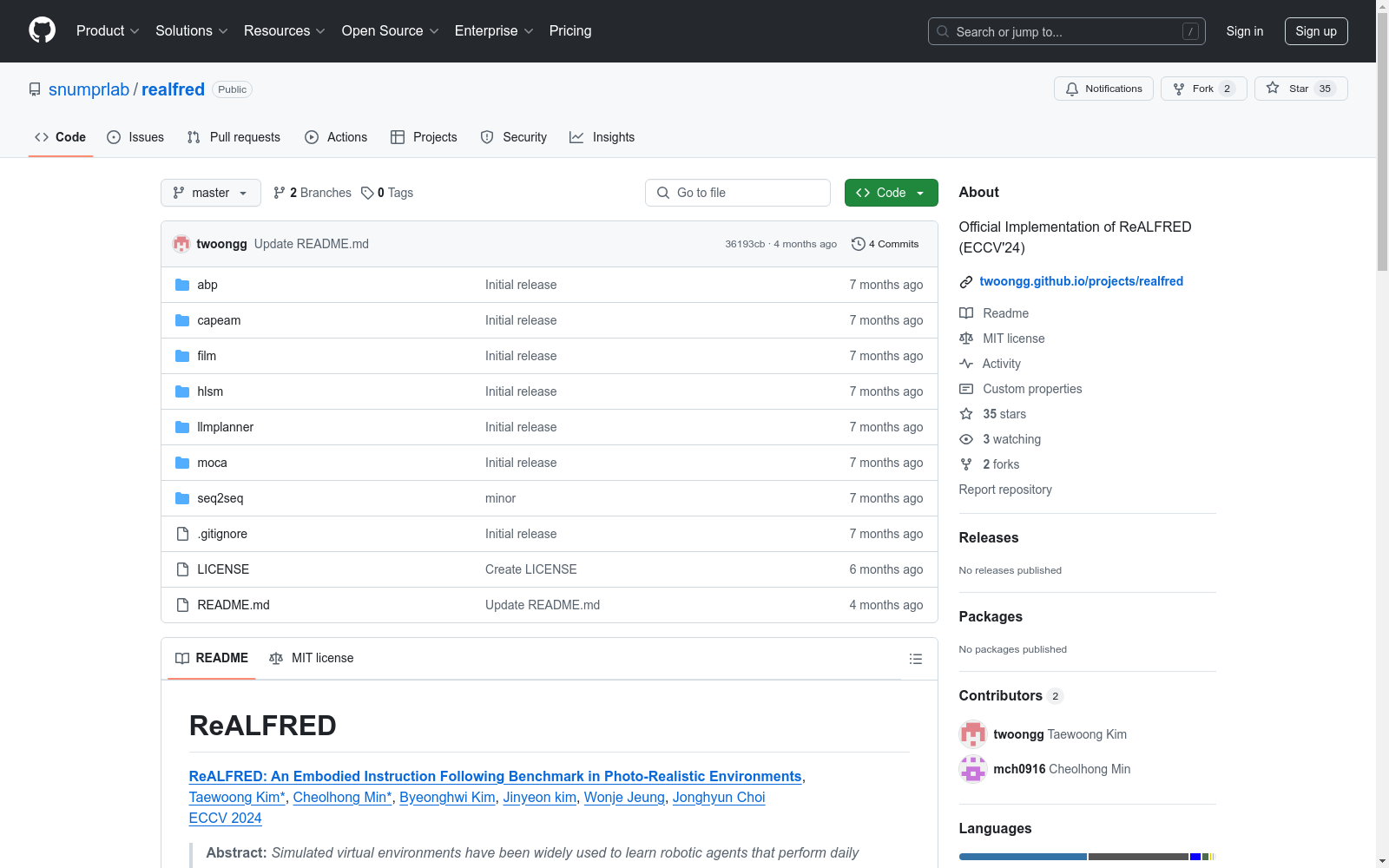Image resolution: width=1389 pixels, height=868 pixels.
Task: Select the README tab above the readme
Action: [212, 659]
